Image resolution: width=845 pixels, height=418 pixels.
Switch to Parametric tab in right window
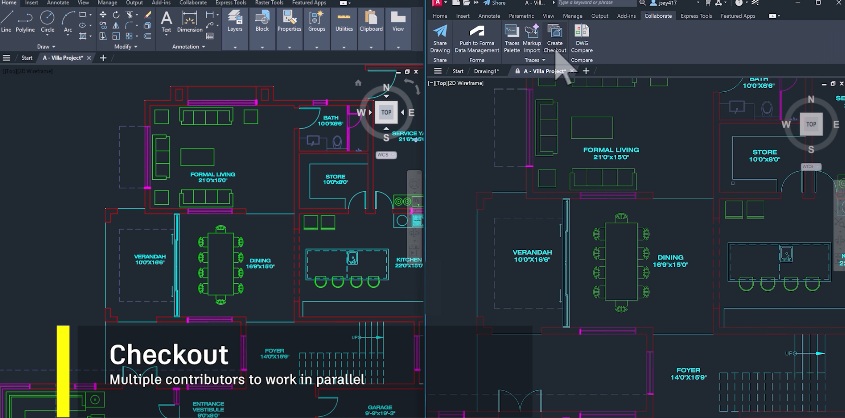coord(521,16)
